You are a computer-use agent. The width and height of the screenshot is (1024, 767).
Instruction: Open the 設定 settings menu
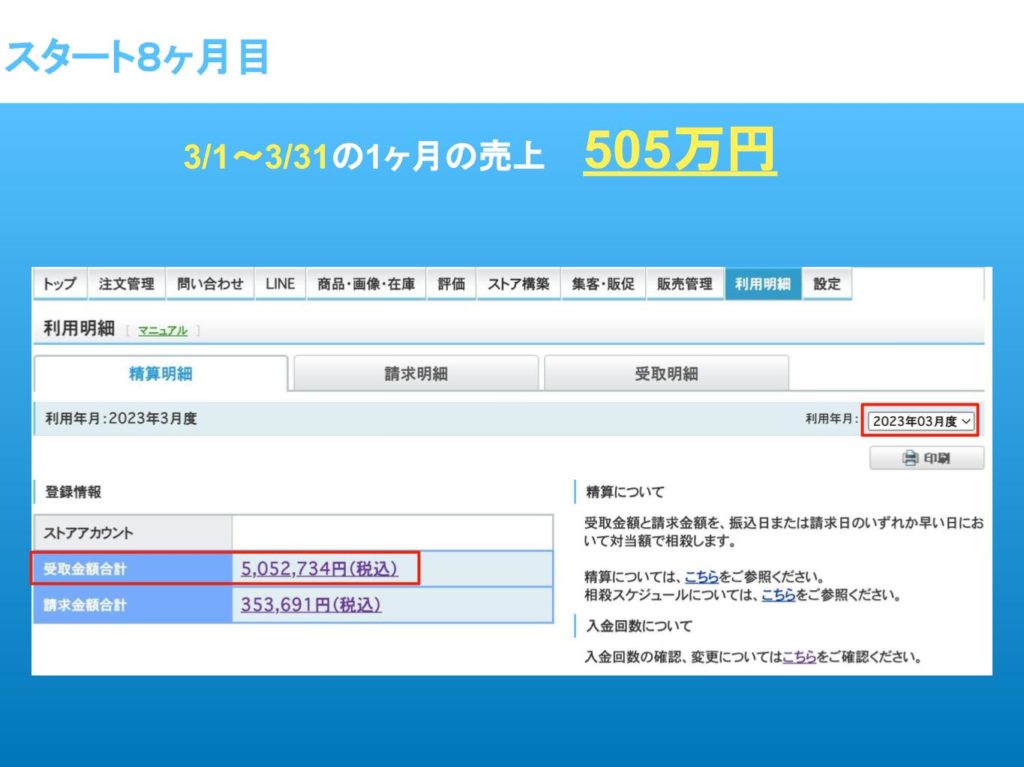click(827, 284)
